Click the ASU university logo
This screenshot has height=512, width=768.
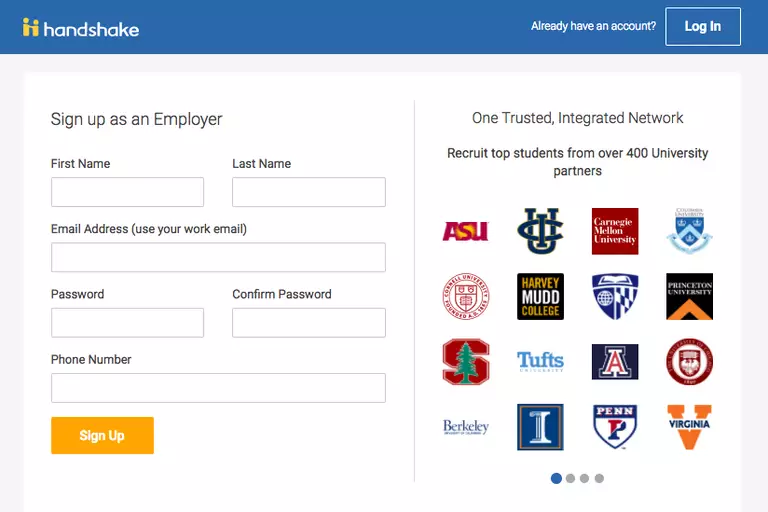tap(465, 231)
